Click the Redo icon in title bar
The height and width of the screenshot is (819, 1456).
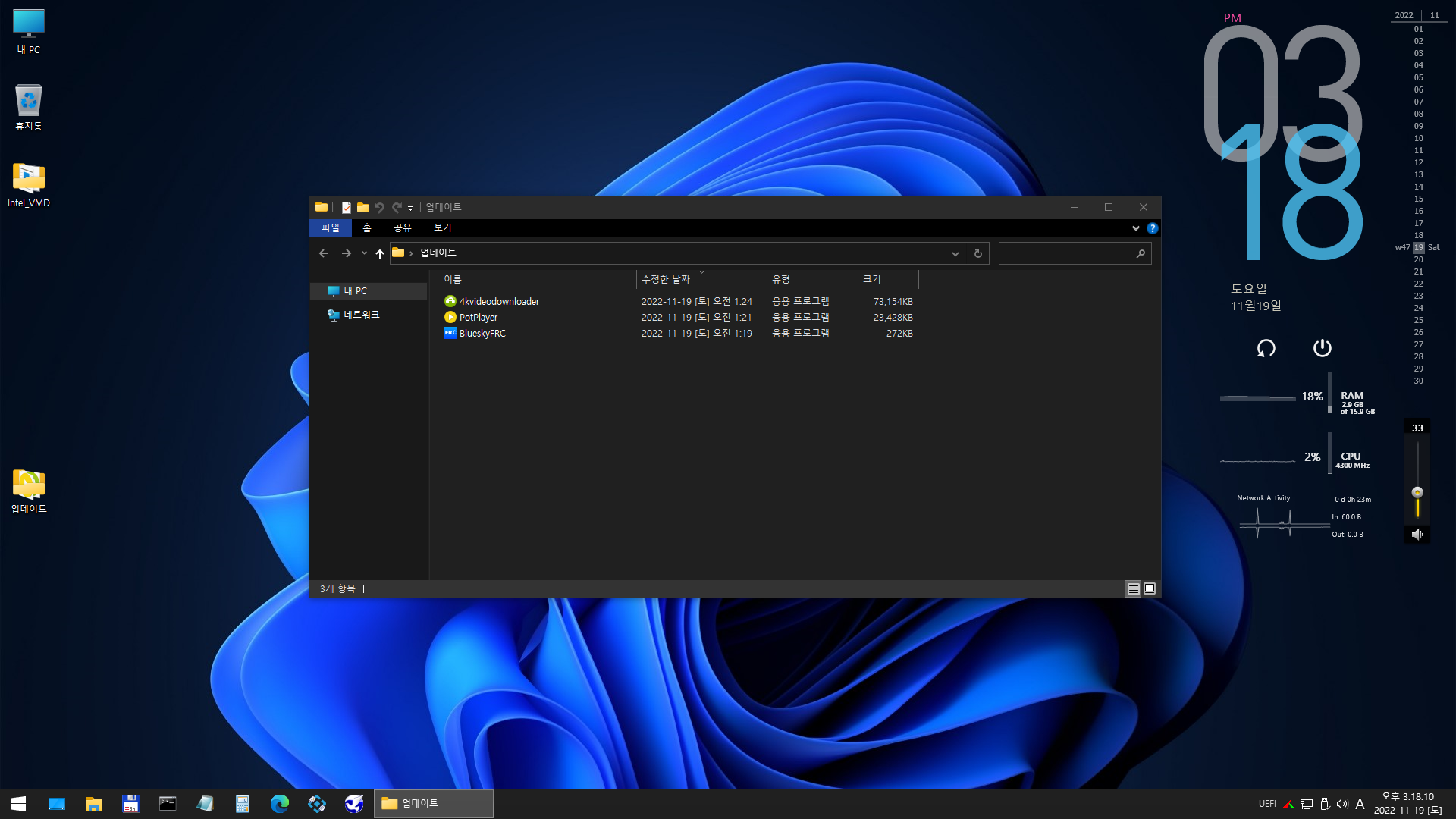click(x=396, y=207)
